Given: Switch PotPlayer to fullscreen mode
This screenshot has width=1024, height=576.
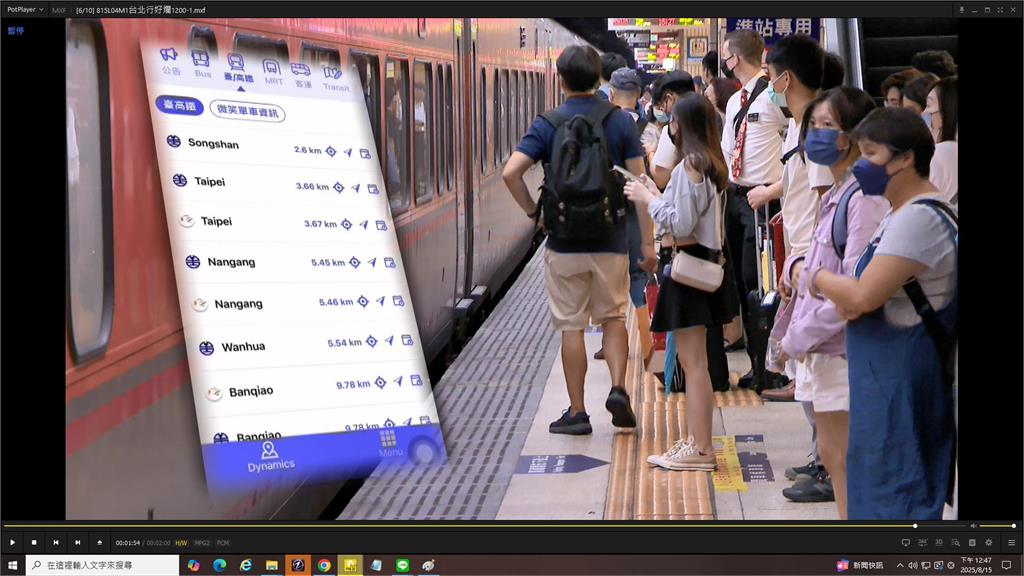Looking at the screenshot, I should coord(999,10).
